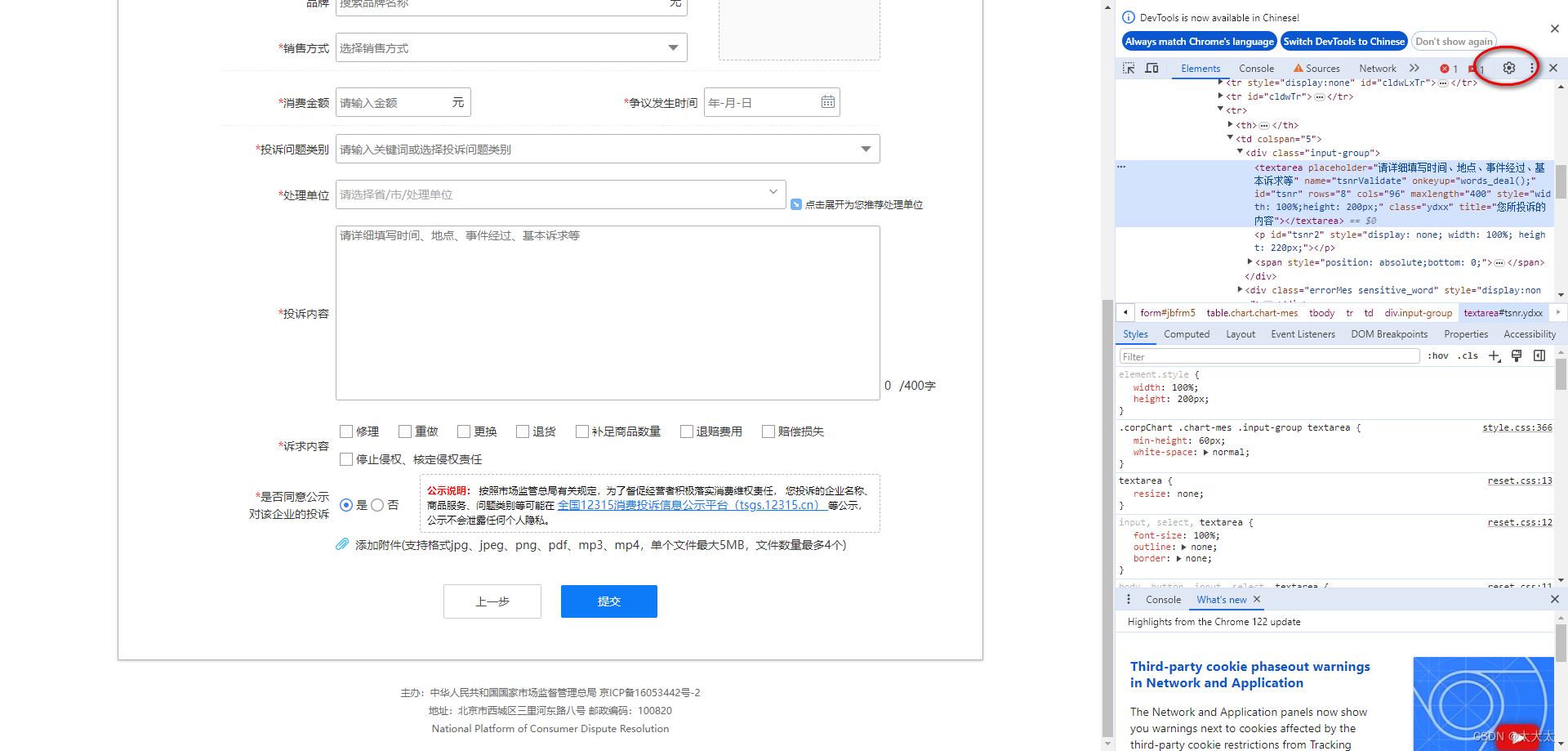Switch to the Sources tab
The width and height of the screenshot is (1568, 751).
pos(1316,69)
